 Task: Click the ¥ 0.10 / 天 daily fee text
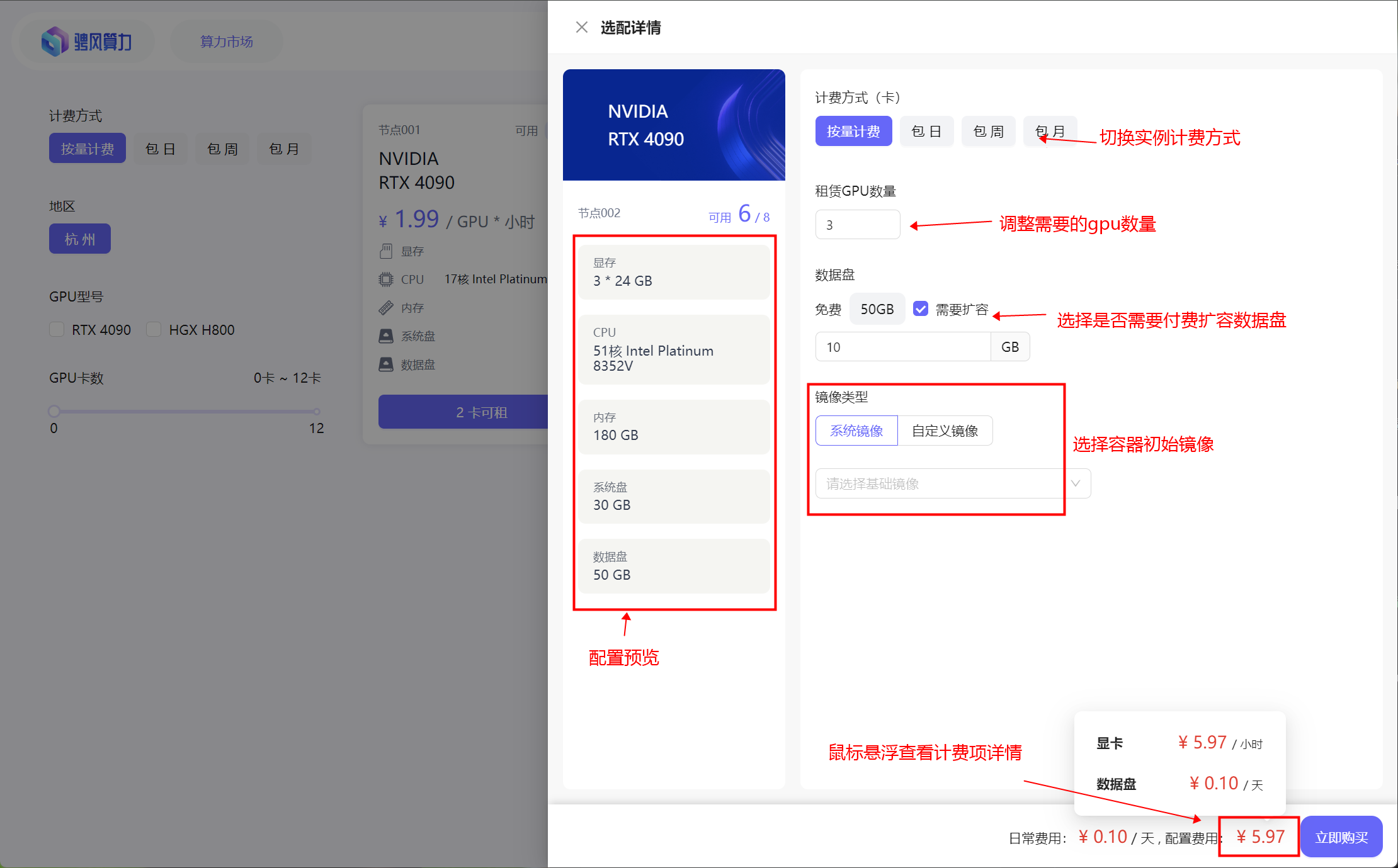point(1116,837)
